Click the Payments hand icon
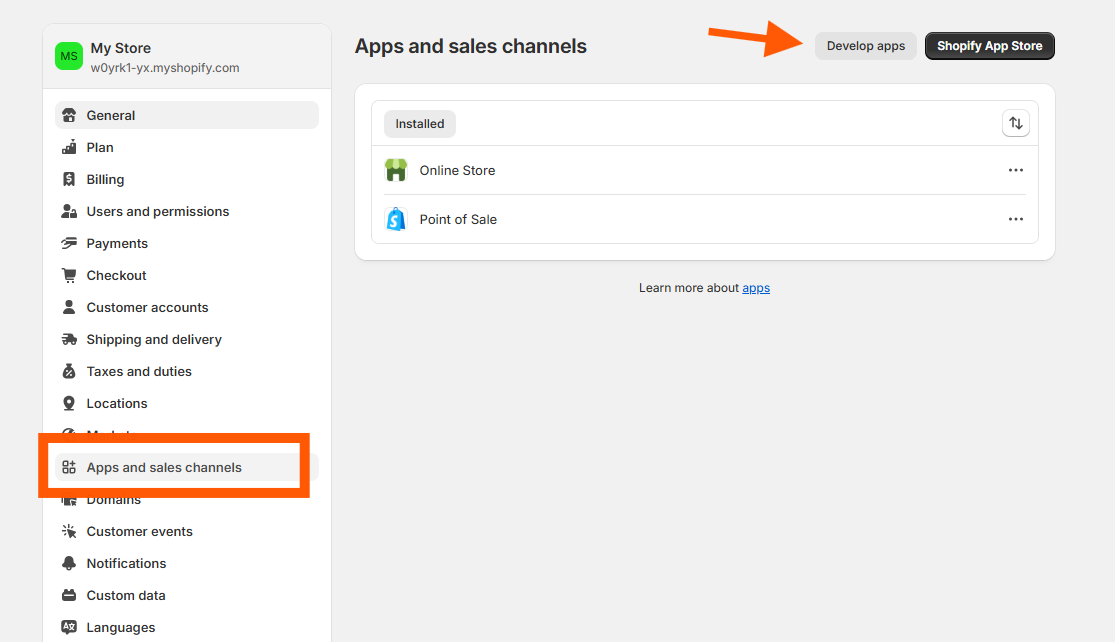Screen dimensions: 1115x642 (x=69, y=243)
